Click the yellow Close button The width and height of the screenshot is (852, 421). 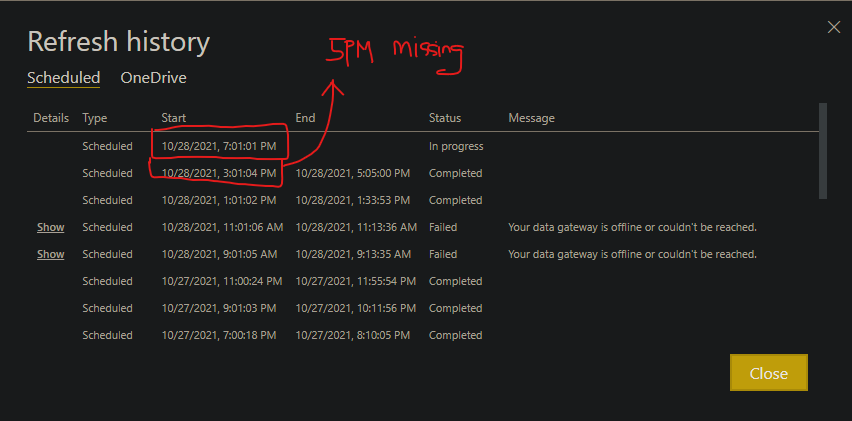[768, 373]
